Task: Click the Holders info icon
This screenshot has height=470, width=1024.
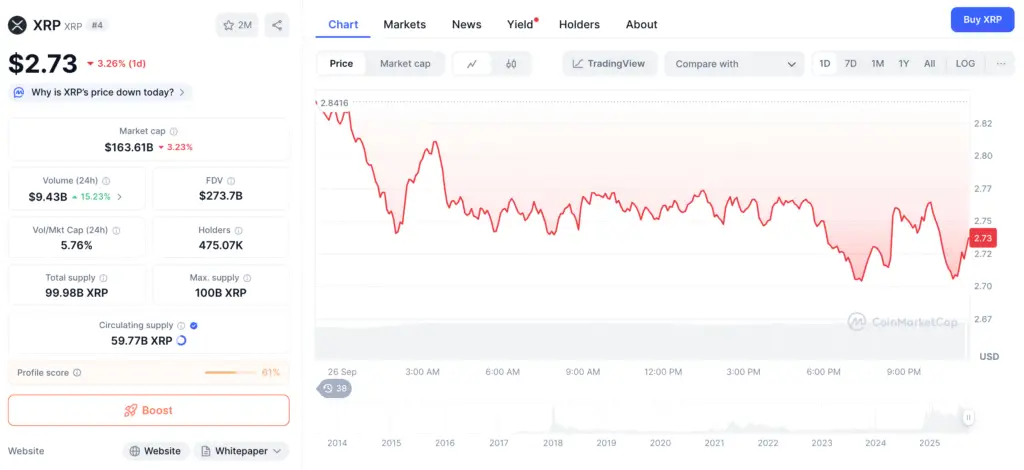Action: click(x=238, y=230)
